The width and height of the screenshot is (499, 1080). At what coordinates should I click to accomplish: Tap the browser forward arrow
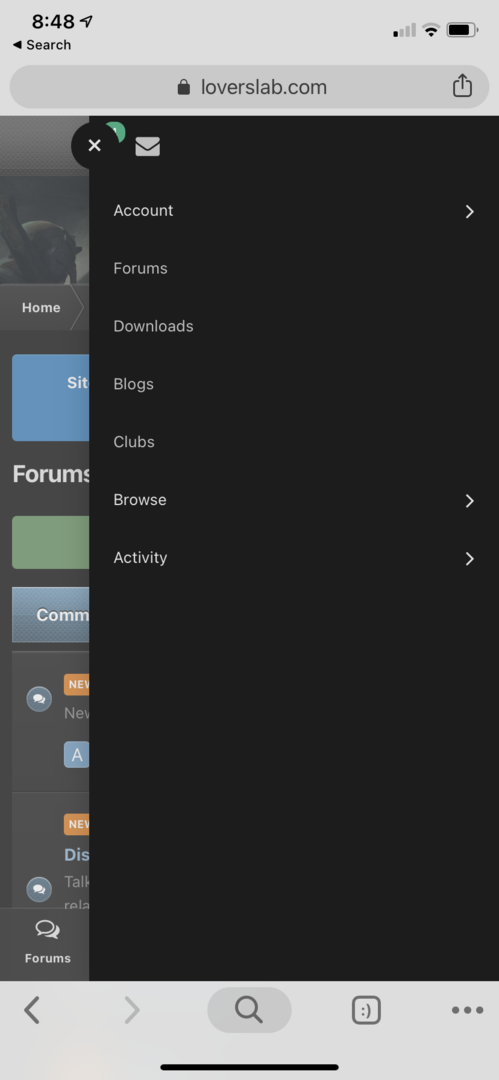[x=131, y=1010]
